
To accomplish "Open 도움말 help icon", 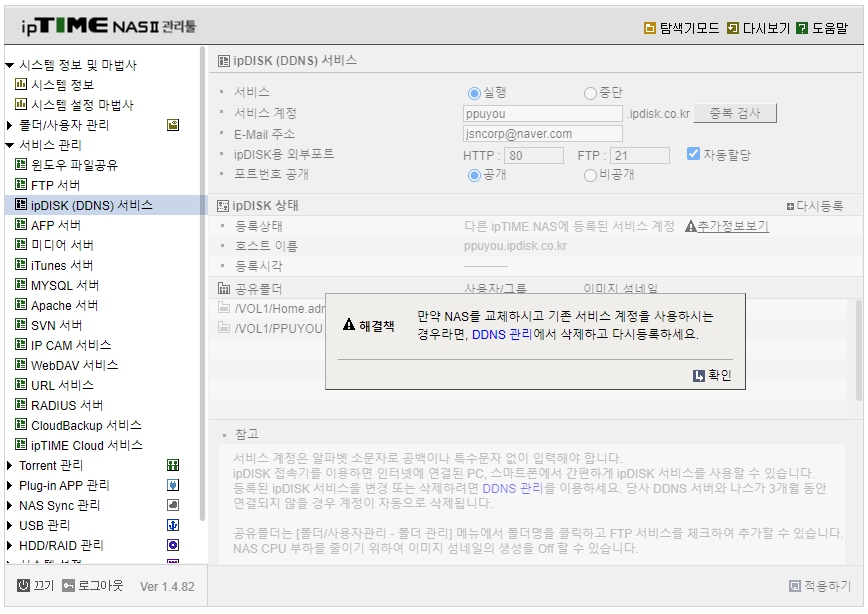I will pos(802,28).
